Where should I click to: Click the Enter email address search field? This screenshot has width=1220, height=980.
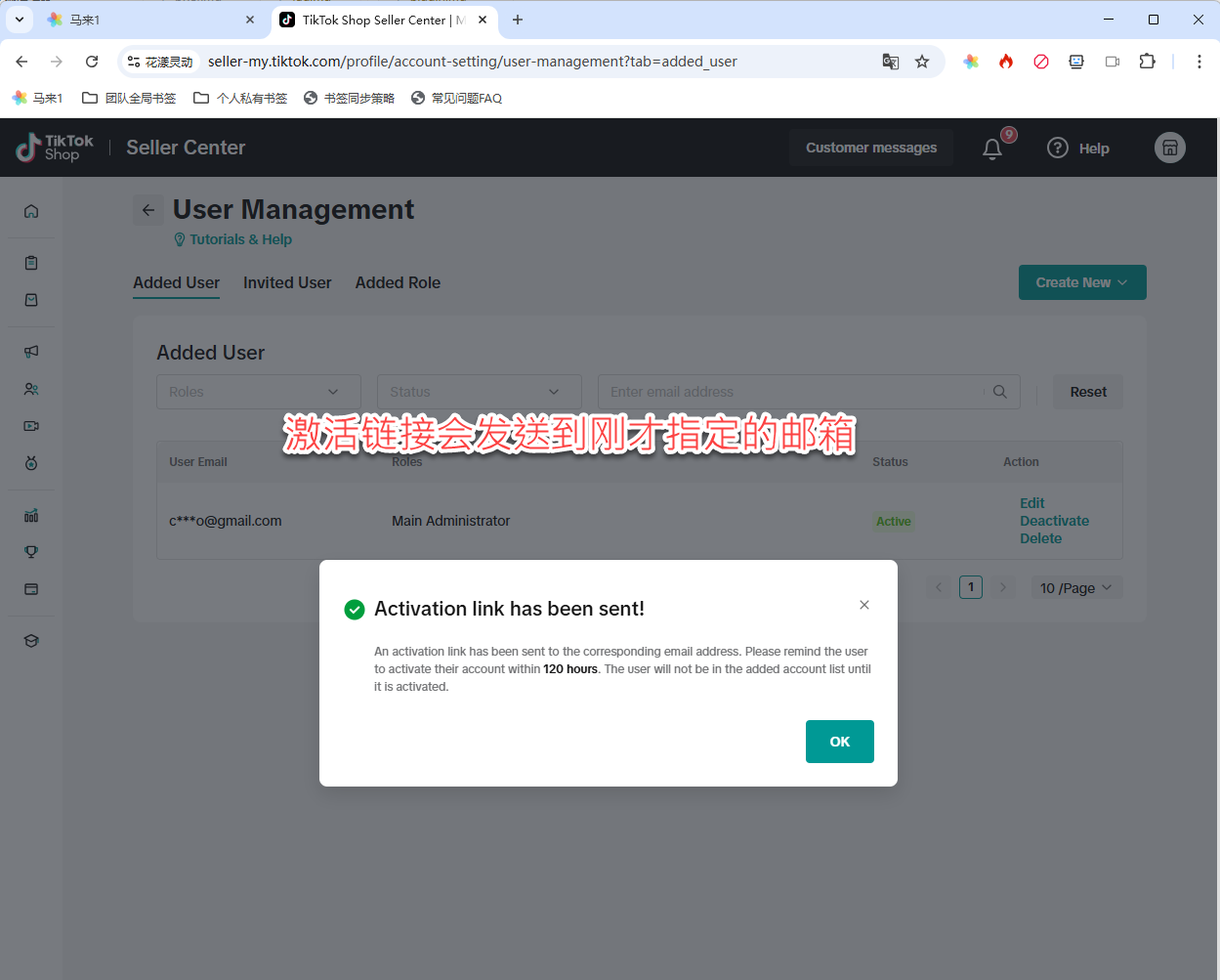pyautogui.click(x=791, y=392)
